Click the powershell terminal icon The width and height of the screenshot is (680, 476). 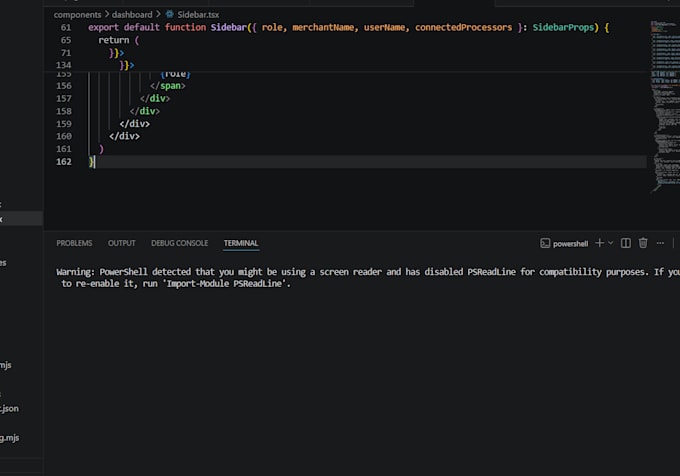click(x=545, y=243)
